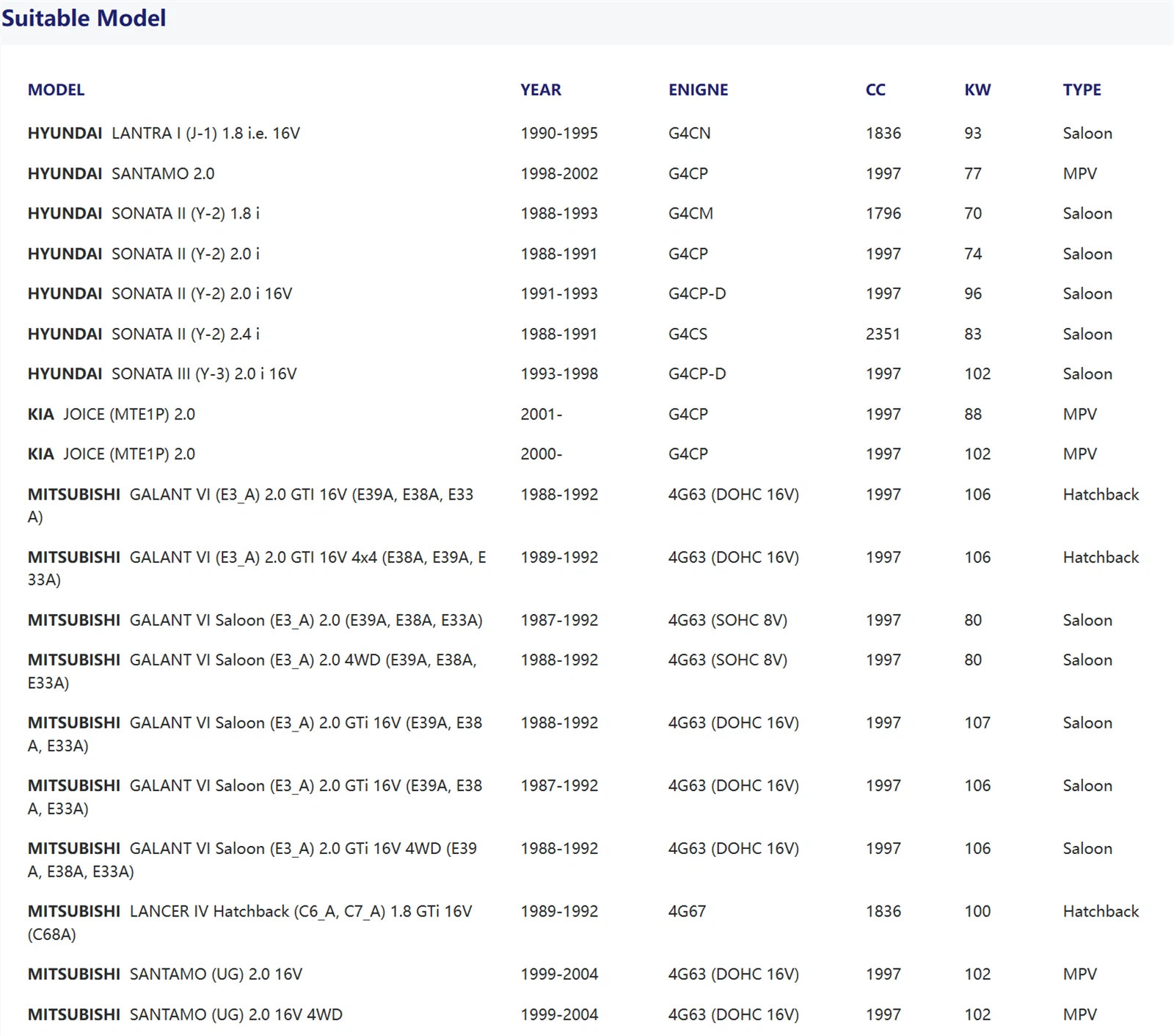Click KW value 107
Viewport: 1174px width, 1036px height.
point(977,723)
